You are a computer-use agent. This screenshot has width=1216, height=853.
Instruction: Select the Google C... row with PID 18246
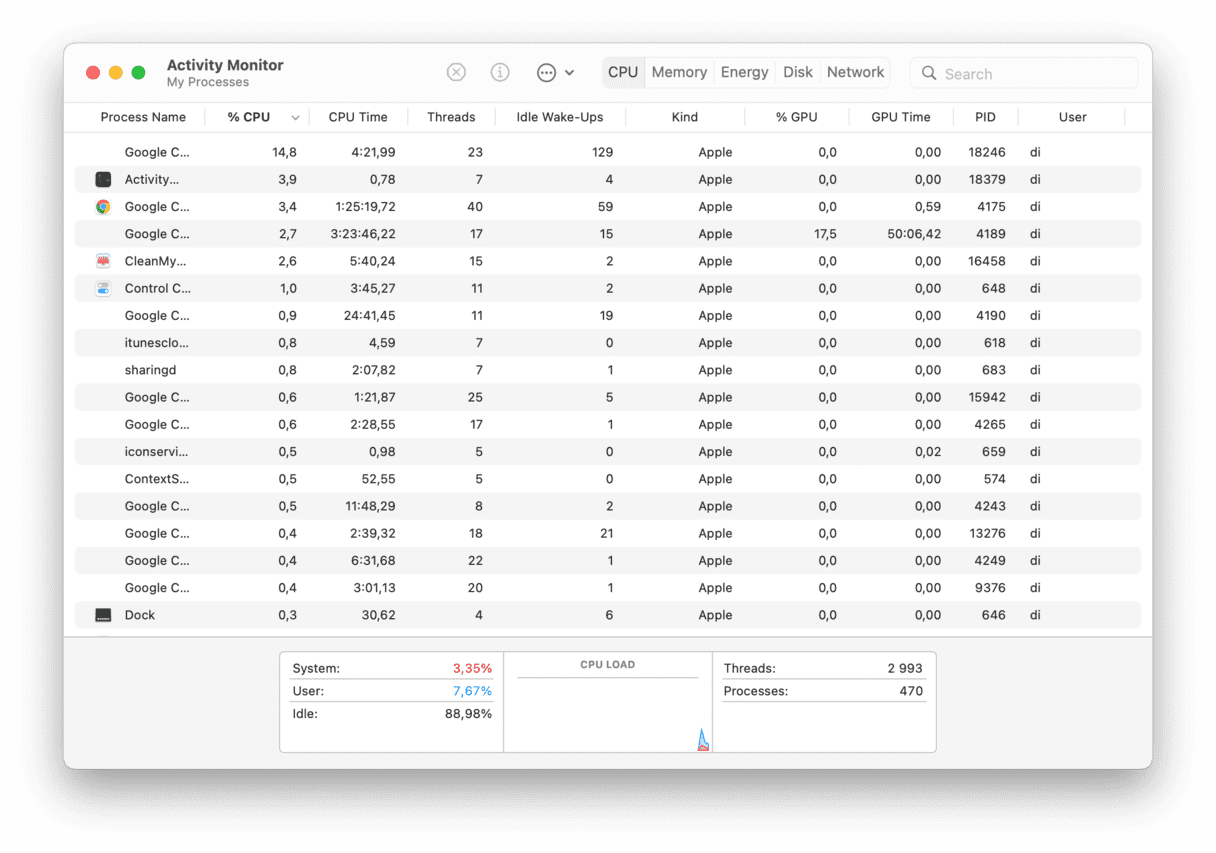608,153
